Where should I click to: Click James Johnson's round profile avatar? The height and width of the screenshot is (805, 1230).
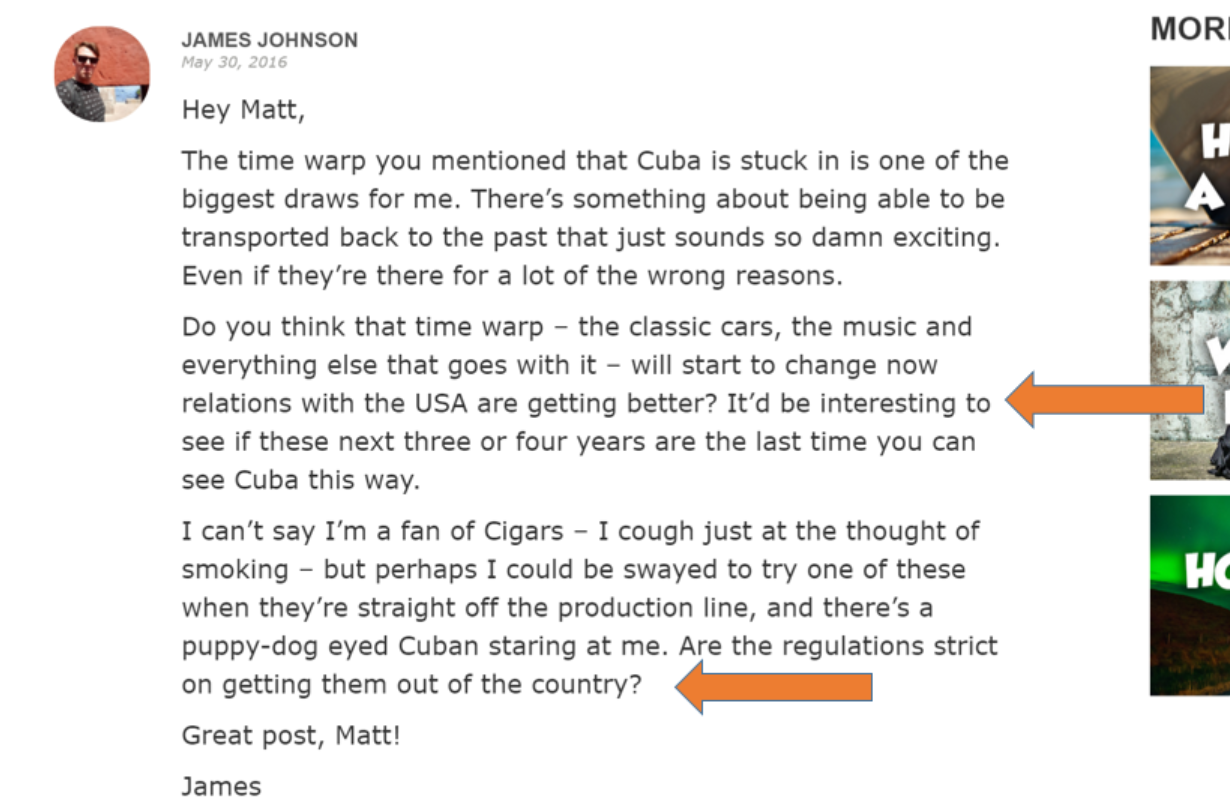[102, 74]
